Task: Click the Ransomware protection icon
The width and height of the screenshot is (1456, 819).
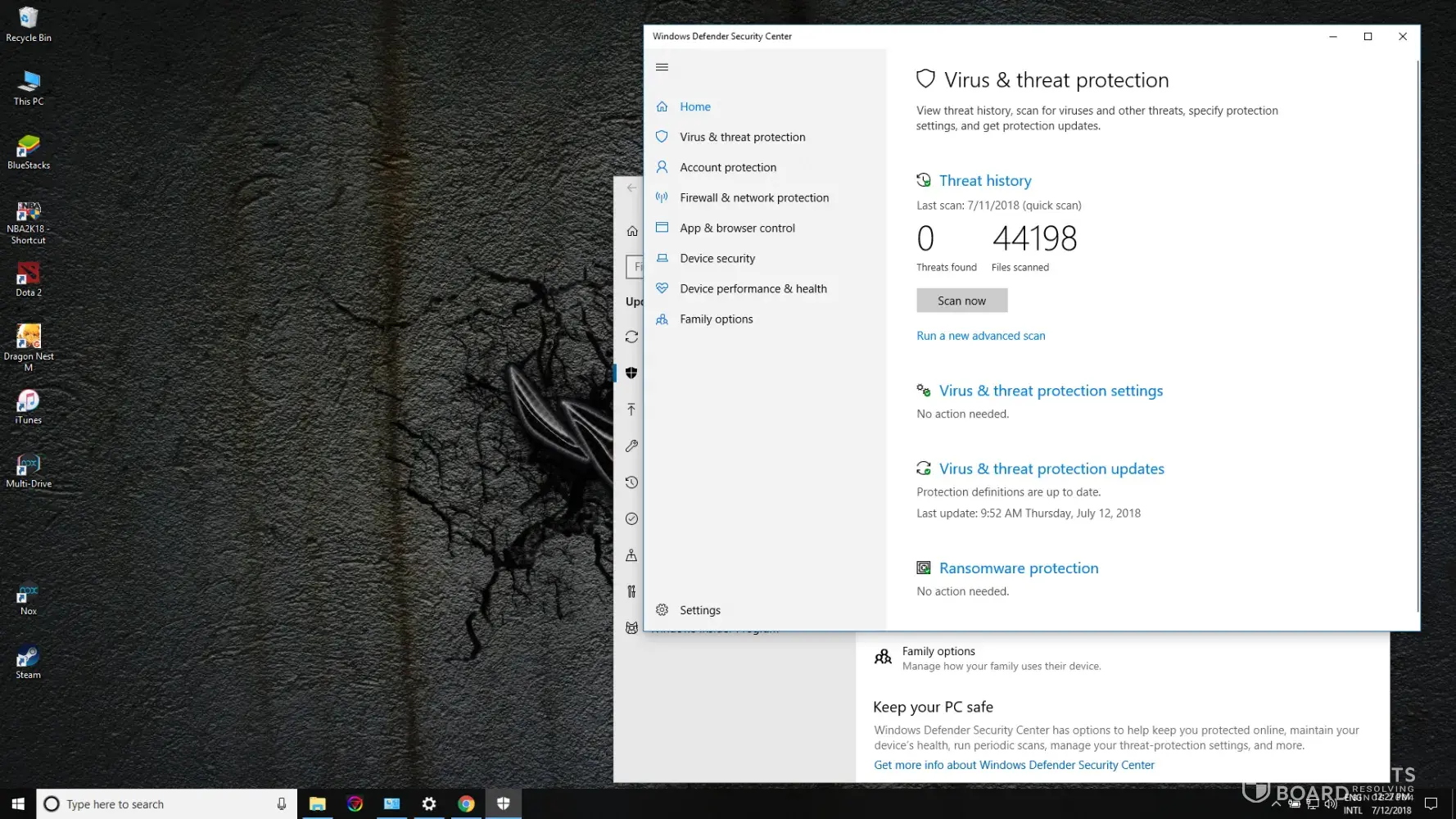Action: tap(924, 568)
